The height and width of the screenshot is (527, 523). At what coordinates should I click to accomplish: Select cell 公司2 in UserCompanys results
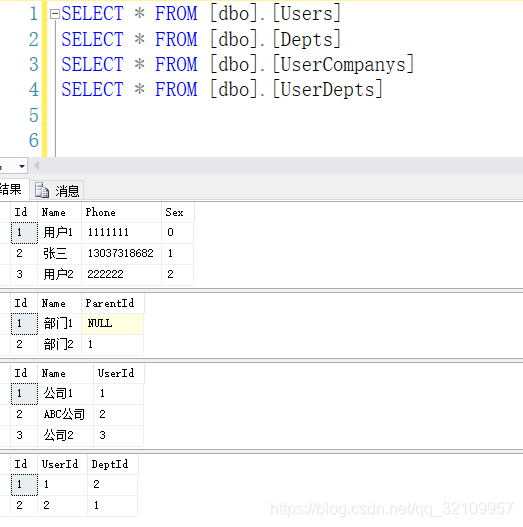click(66, 436)
